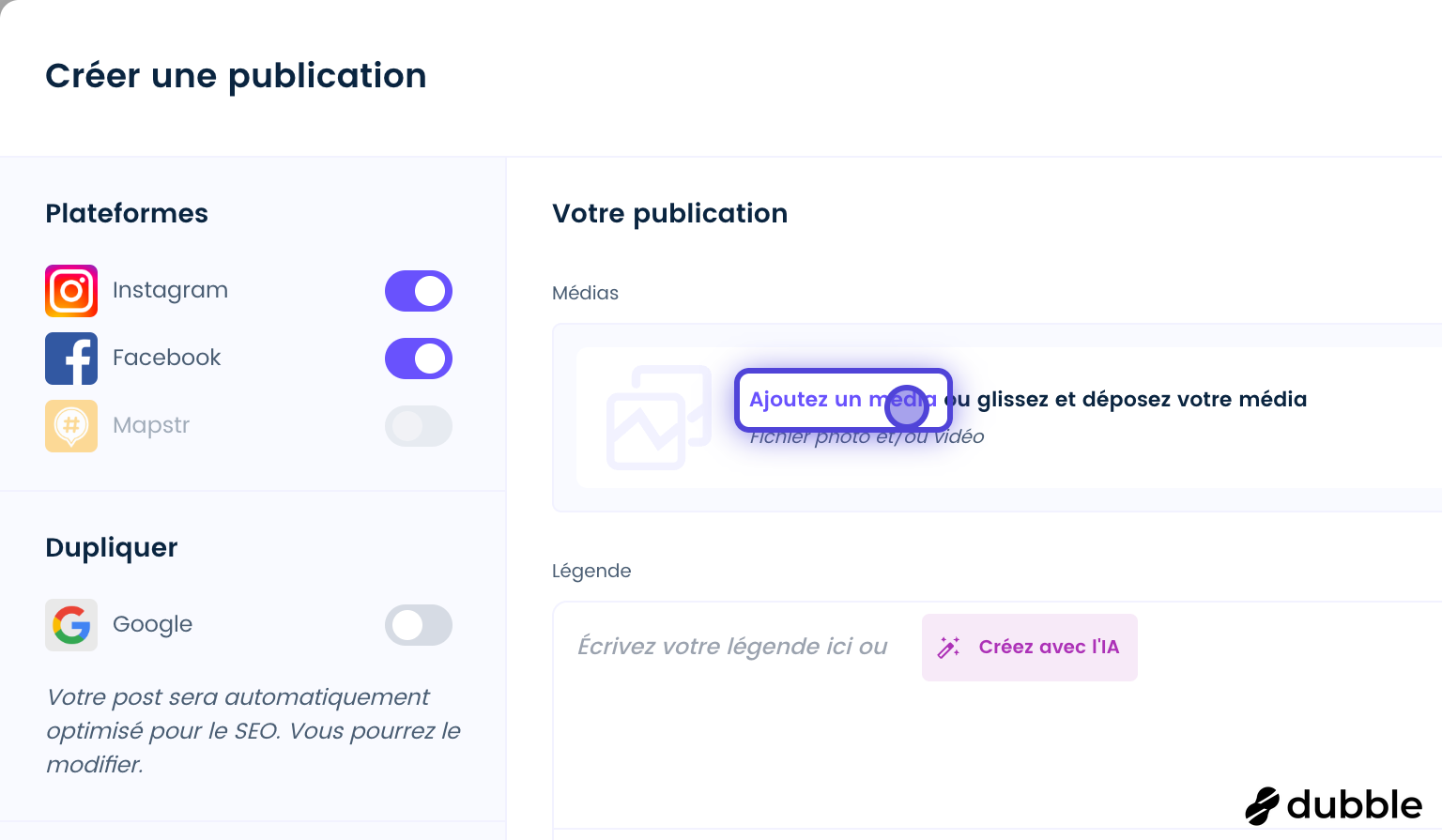Turn off the Facebook toggle switch
Image resolution: width=1442 pixels, height=840 pixels.
[x=419, y=359]
